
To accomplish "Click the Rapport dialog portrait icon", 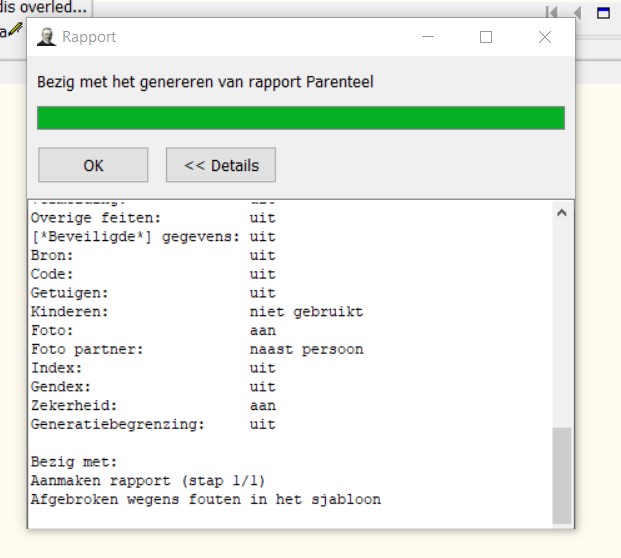I will [x=46, y=37].
